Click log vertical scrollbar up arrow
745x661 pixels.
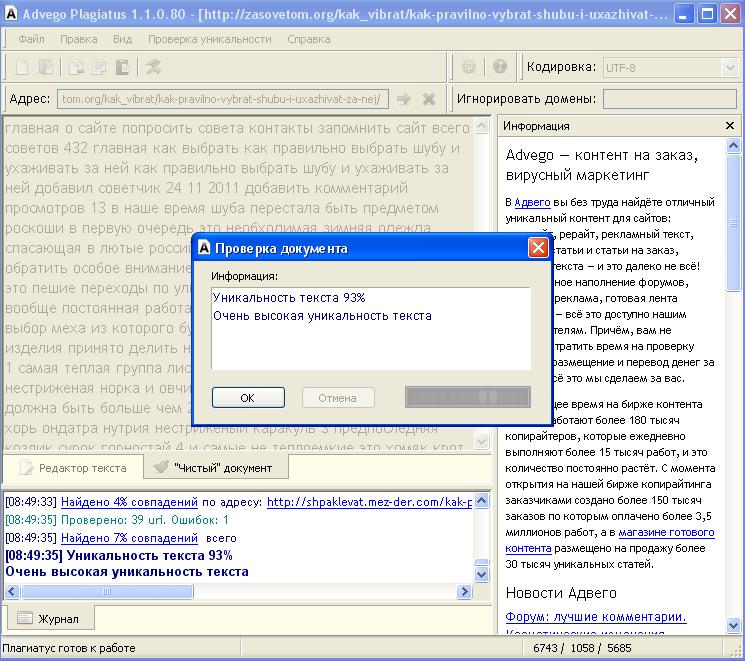click(481, 500)
